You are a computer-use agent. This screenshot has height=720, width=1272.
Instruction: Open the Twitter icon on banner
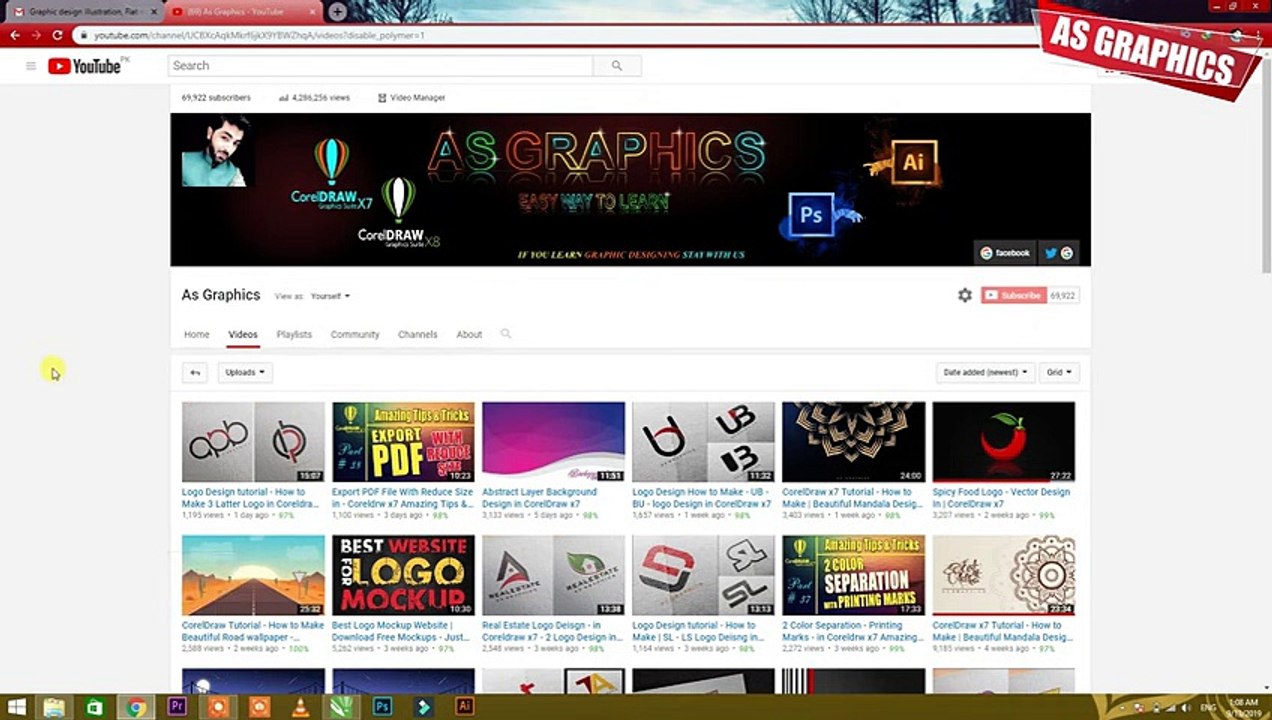click(1051, 253)
